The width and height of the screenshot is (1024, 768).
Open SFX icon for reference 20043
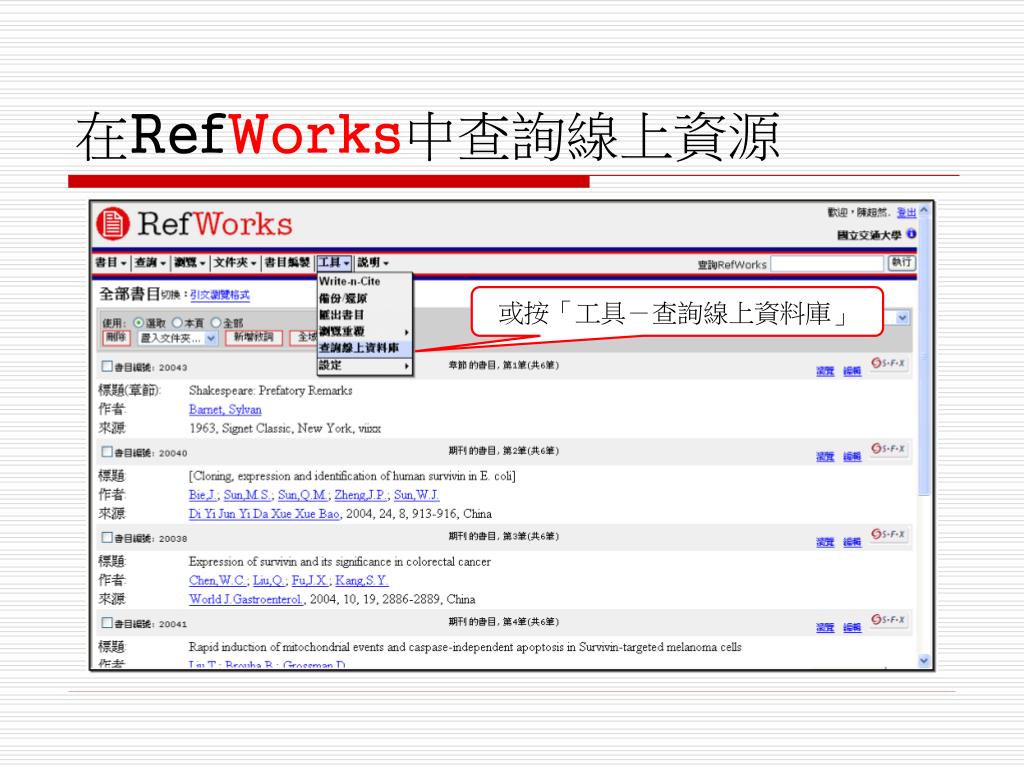888,363
